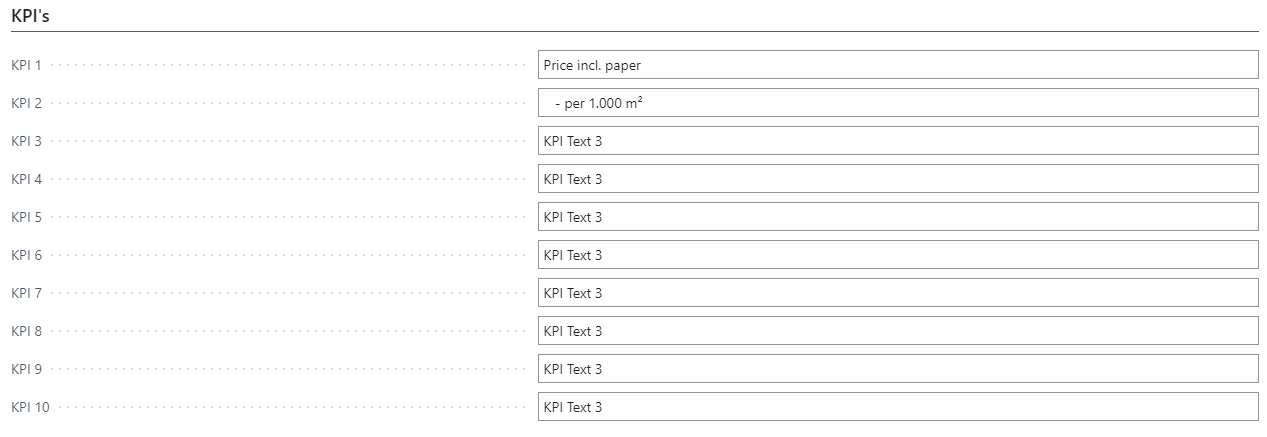Image resolution: width=1267 pixels, height=437 pixels.
Task: Select the KPI 4 text input field
Action: click(x=897, y=179)
